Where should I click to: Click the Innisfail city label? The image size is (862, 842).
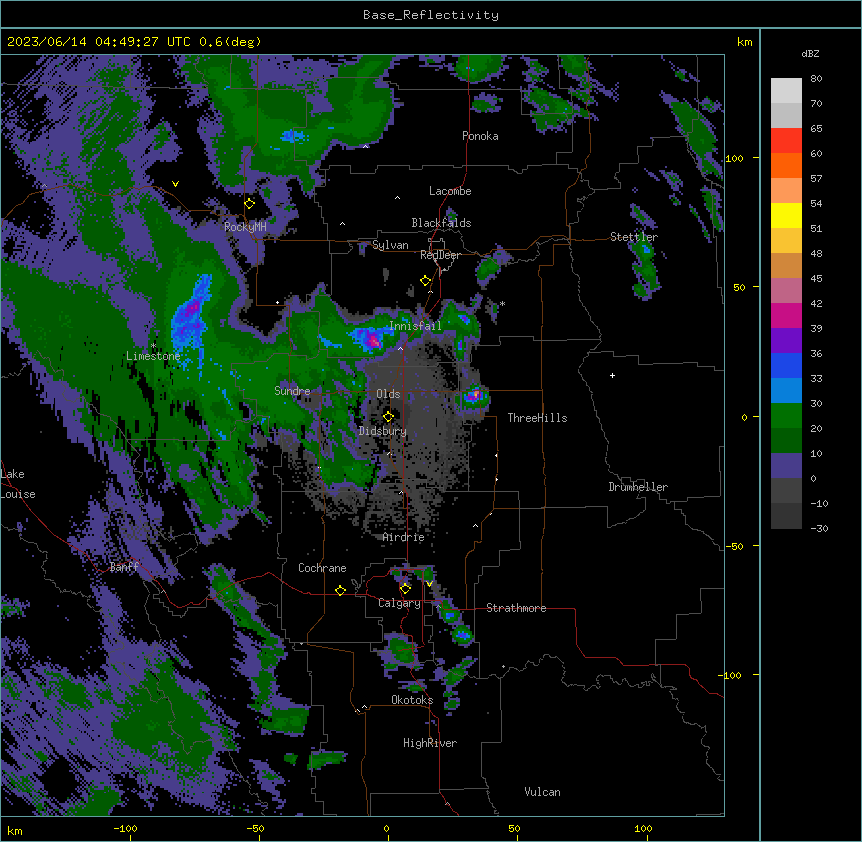click(x=415, y=326)
